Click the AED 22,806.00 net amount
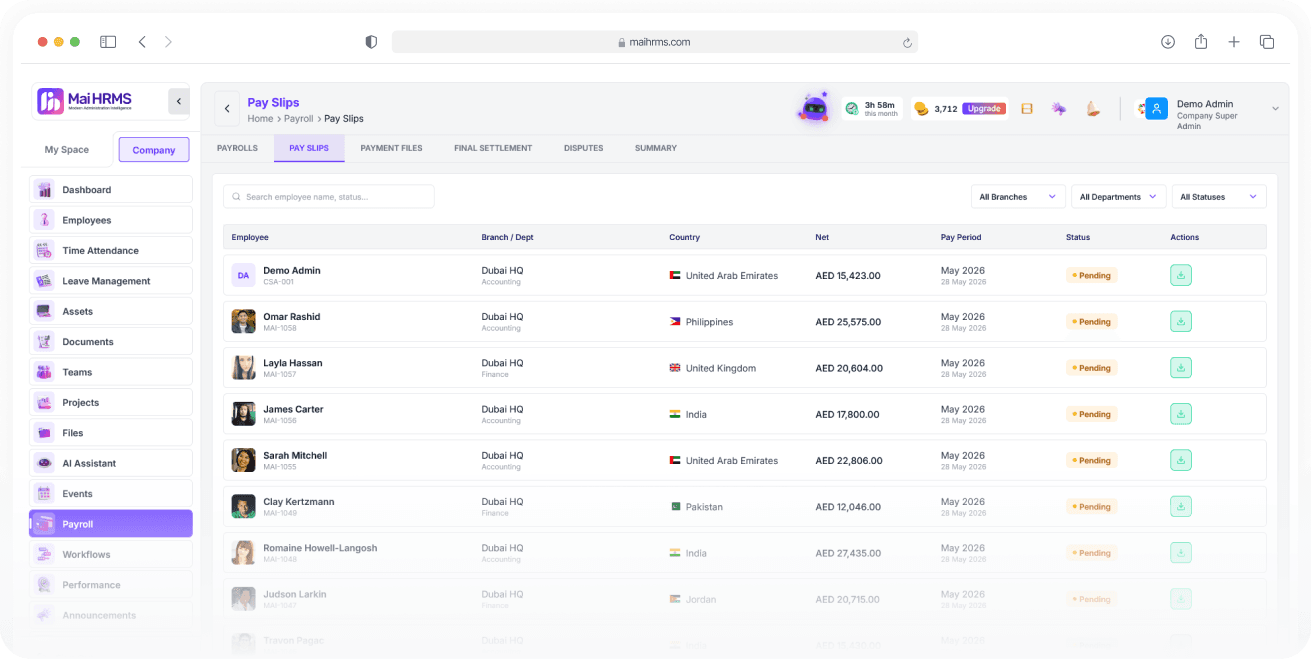The height and width of the screenshot is (659, 1311). point(849,460)
